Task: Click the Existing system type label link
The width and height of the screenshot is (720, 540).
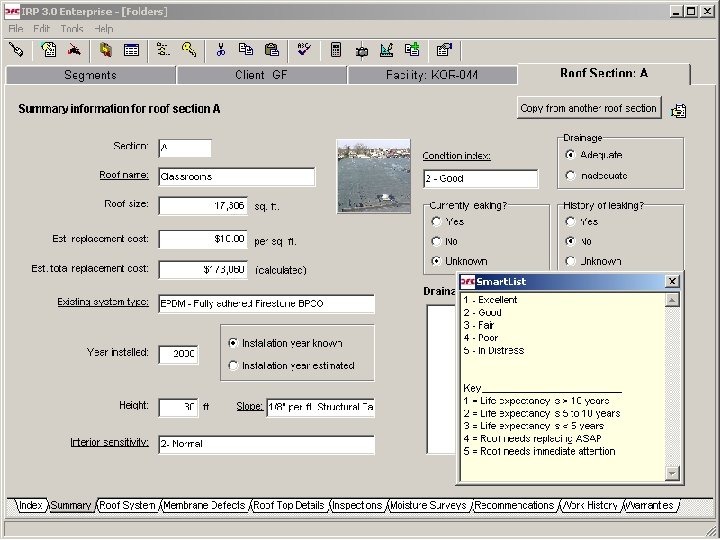Action: tap(110, 302)
